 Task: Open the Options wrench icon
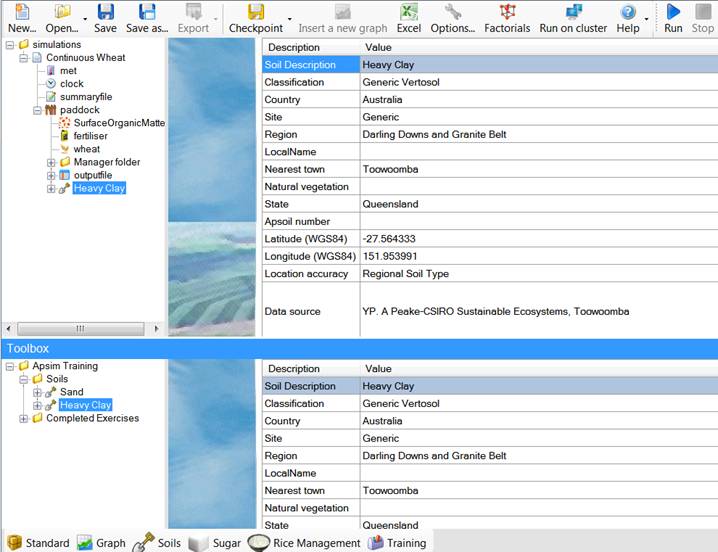click(452, 12)
